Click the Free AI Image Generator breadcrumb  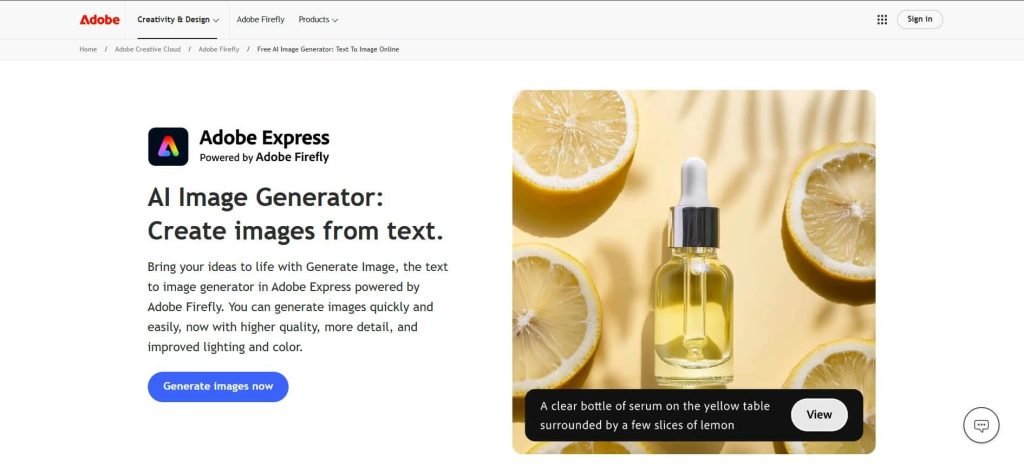pyautogui.click(x=328, y=50)
